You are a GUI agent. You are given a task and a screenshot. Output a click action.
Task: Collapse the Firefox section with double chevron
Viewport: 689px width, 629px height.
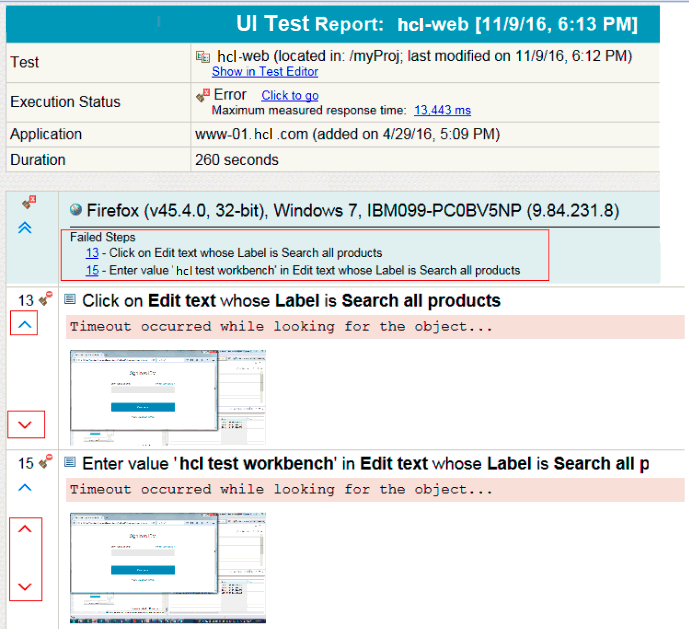pyautogui.click(x=25, y=227)
